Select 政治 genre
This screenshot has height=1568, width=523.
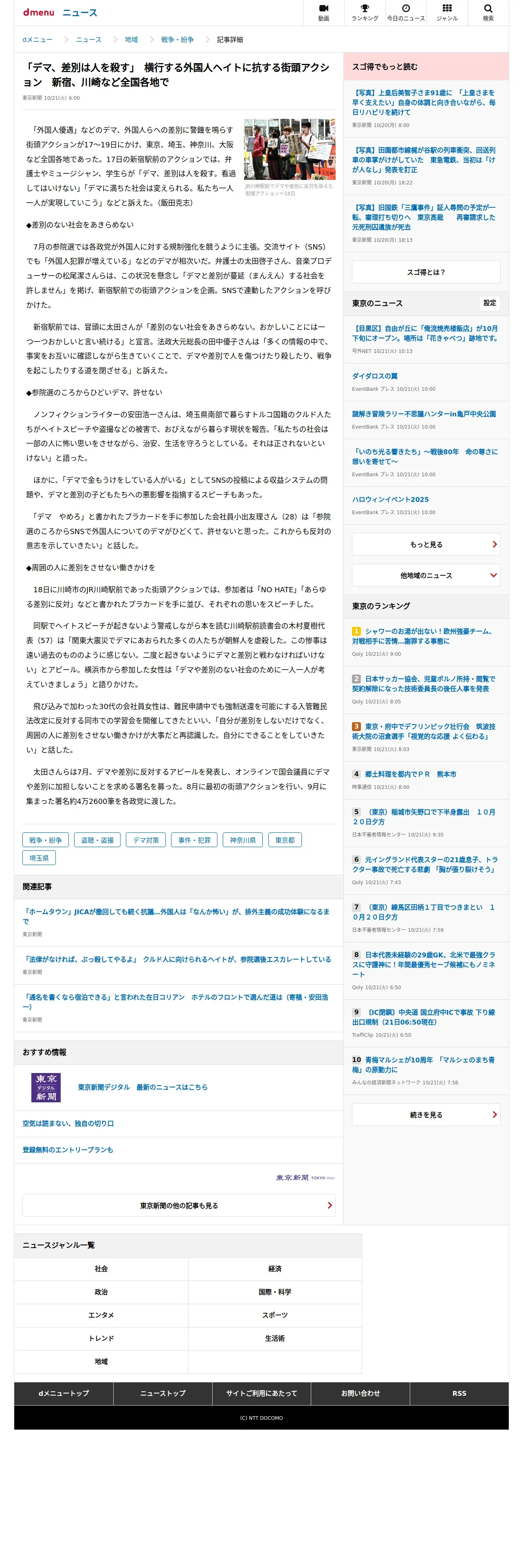tap(101, 1292)
